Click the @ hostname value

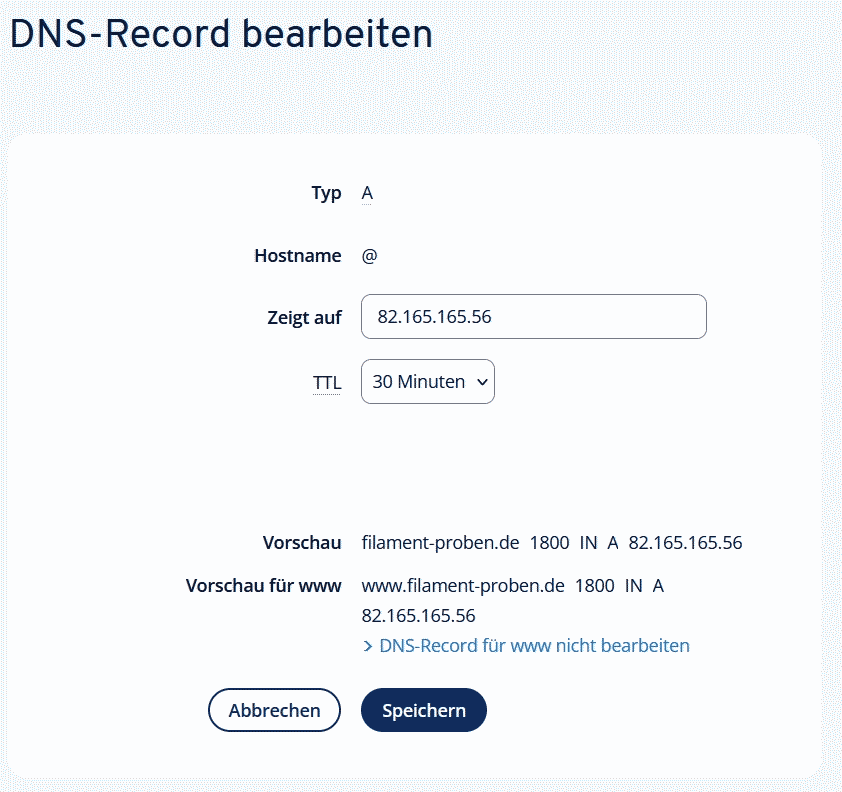coord(370,256)
